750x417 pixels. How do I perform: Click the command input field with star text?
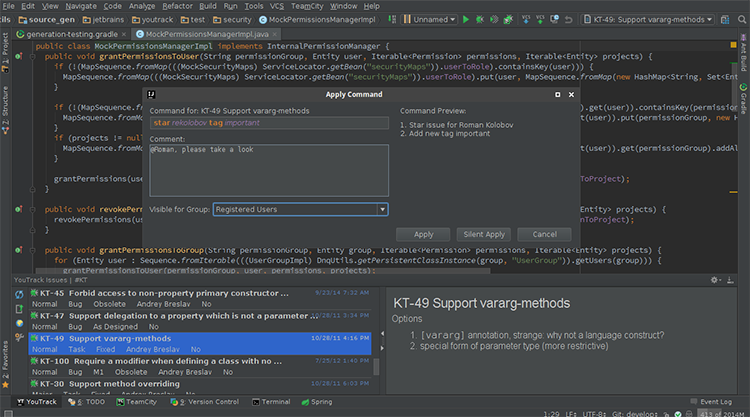point(269,123)
